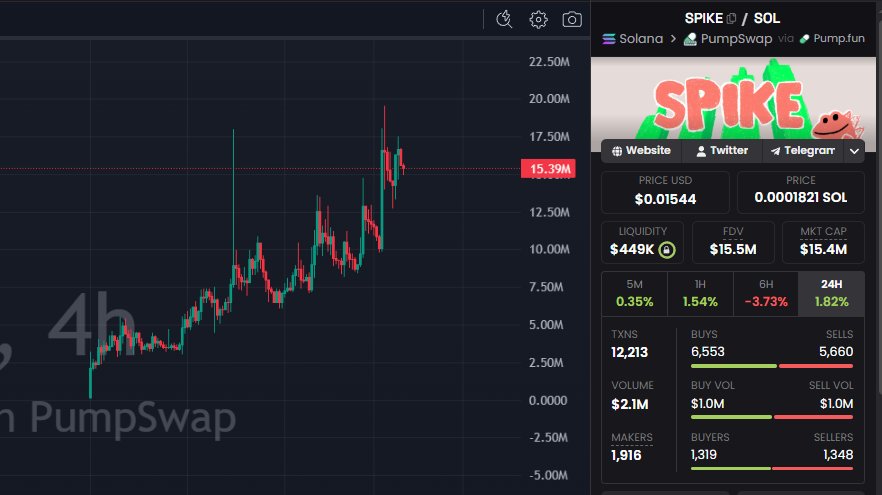Take a chart snapshot with camera icon

click(572, 19)
